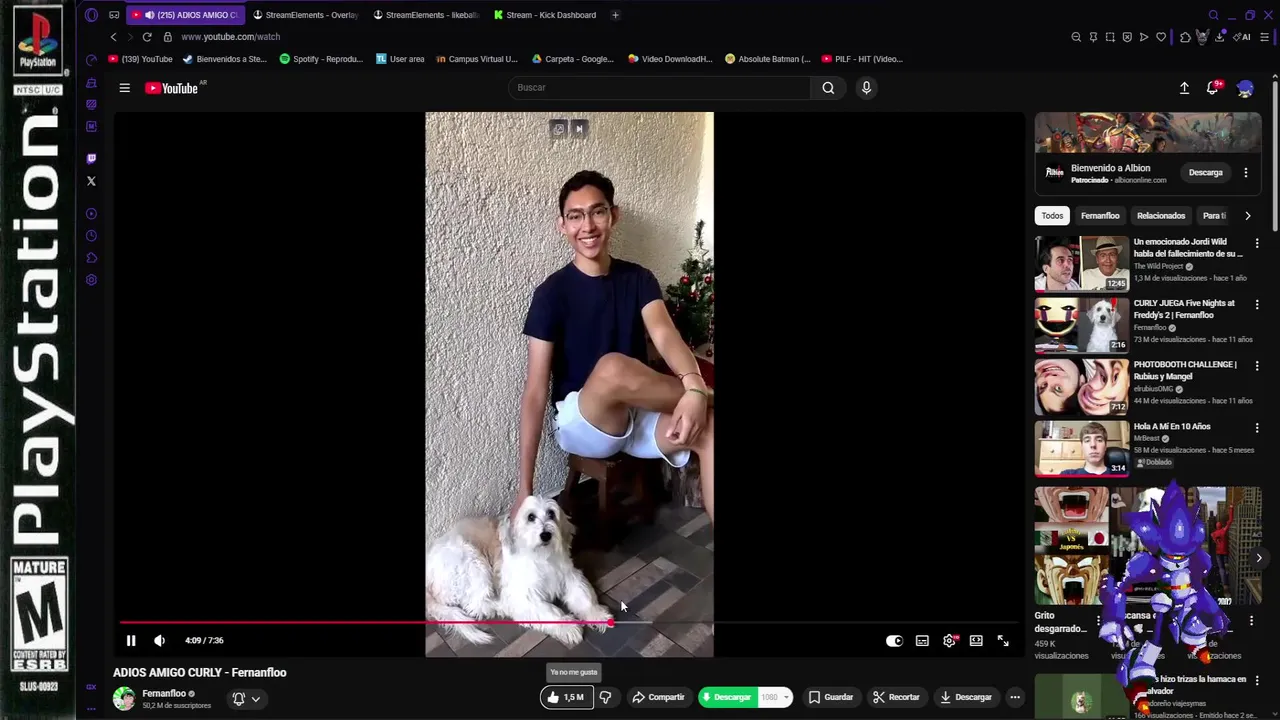Click the YouTube search magnifier button
The height and width of the screenshot is (720, 1280).
point(828,88)
